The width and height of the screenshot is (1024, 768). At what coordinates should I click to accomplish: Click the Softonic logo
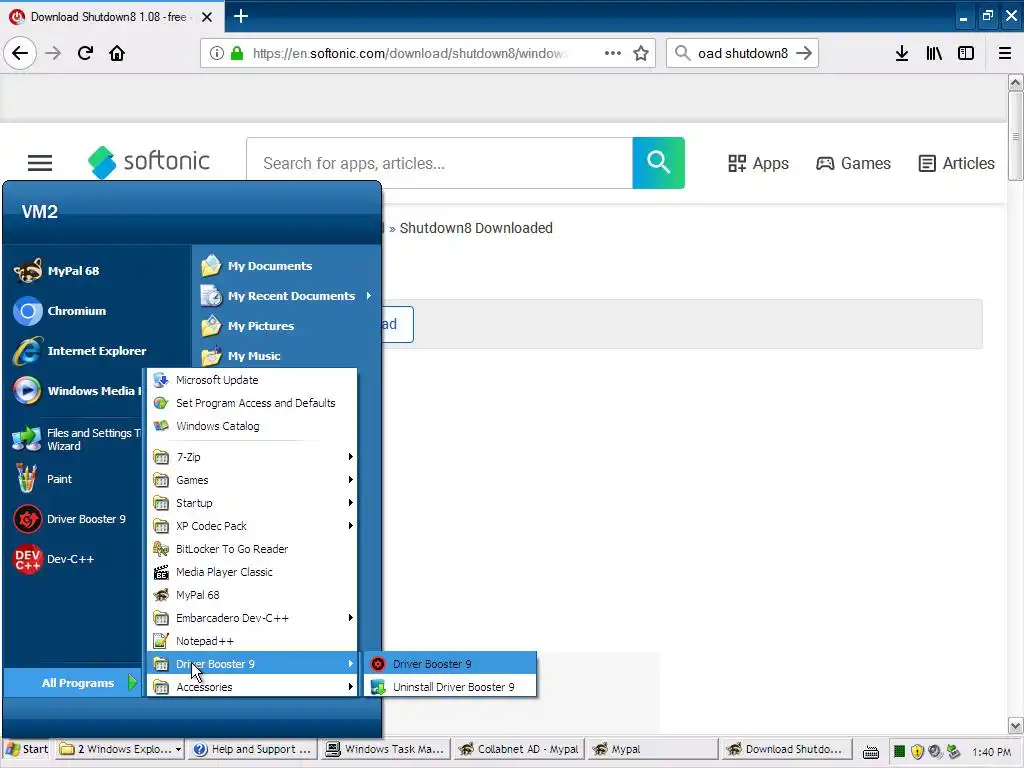[x=149, y=161]
